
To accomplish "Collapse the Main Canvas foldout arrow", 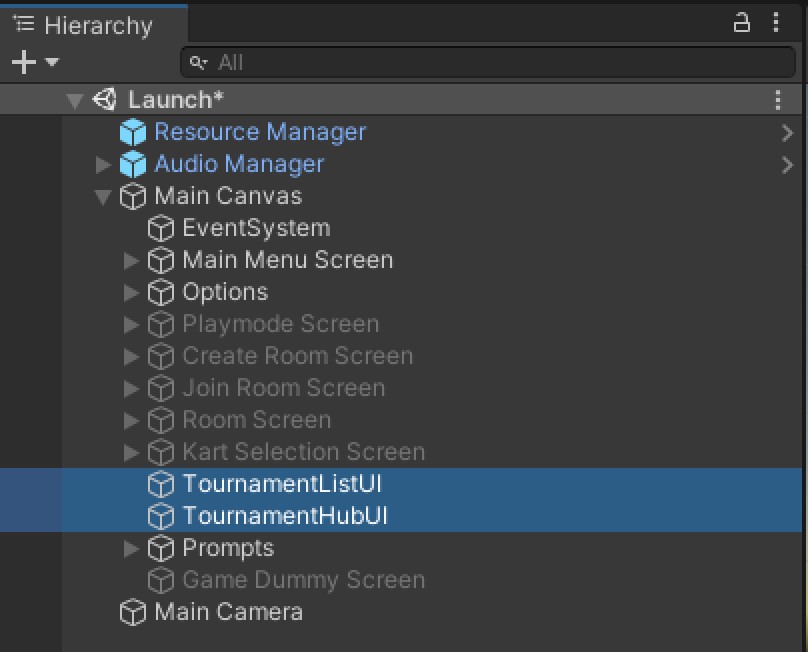I will click(x=102, y=197).
